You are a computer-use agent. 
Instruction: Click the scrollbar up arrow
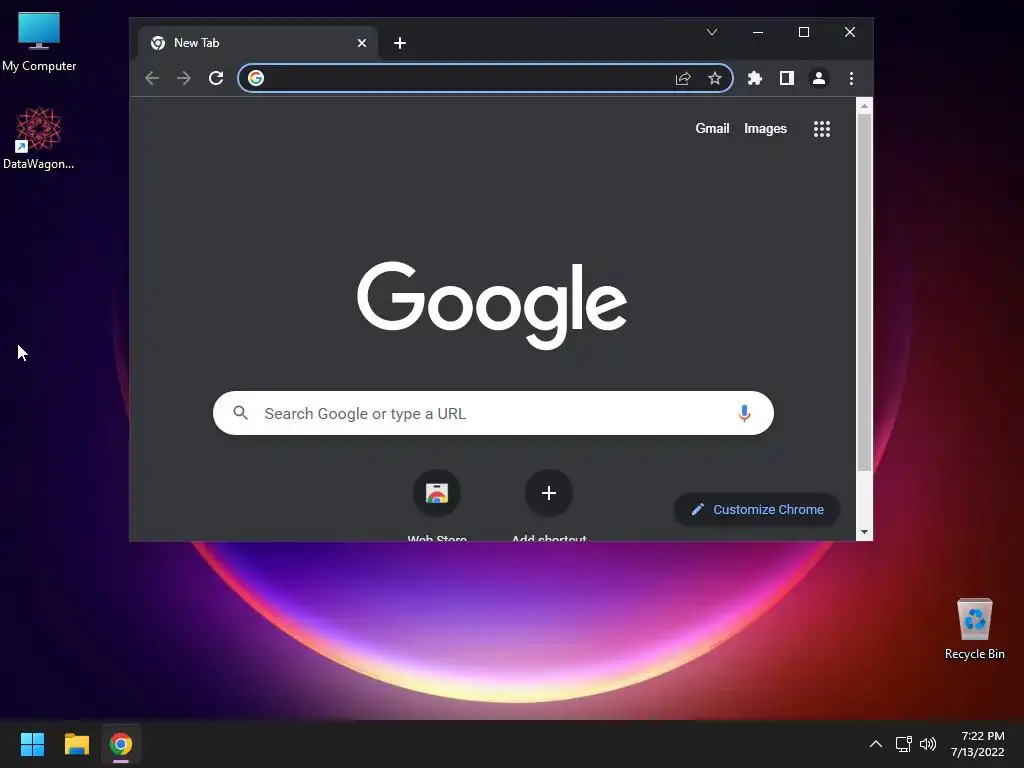click(x=864, y=106)
